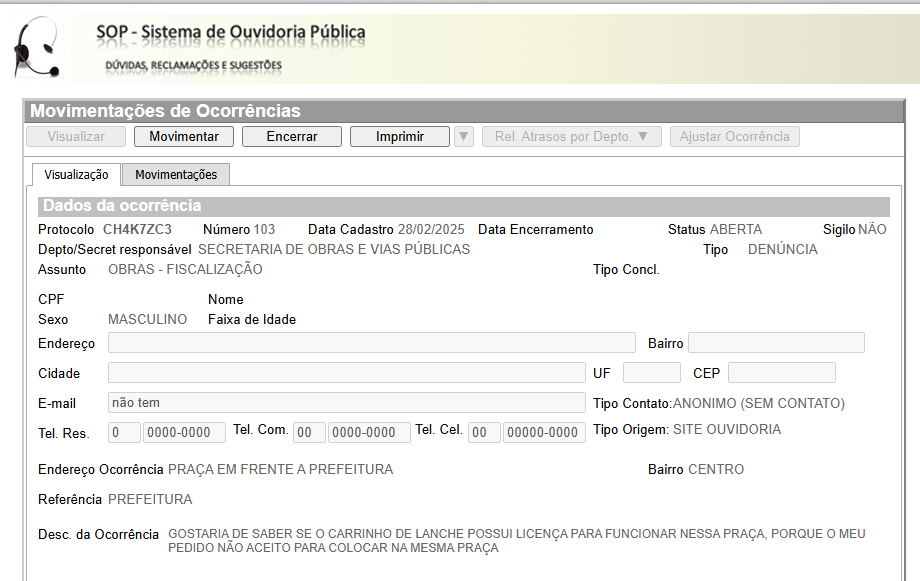Image resolution: width=920 pixels, height=581 pixels.
Task: Click the Tel. Com. area code field
Action: pyautogui.click(x=309, y=433)
